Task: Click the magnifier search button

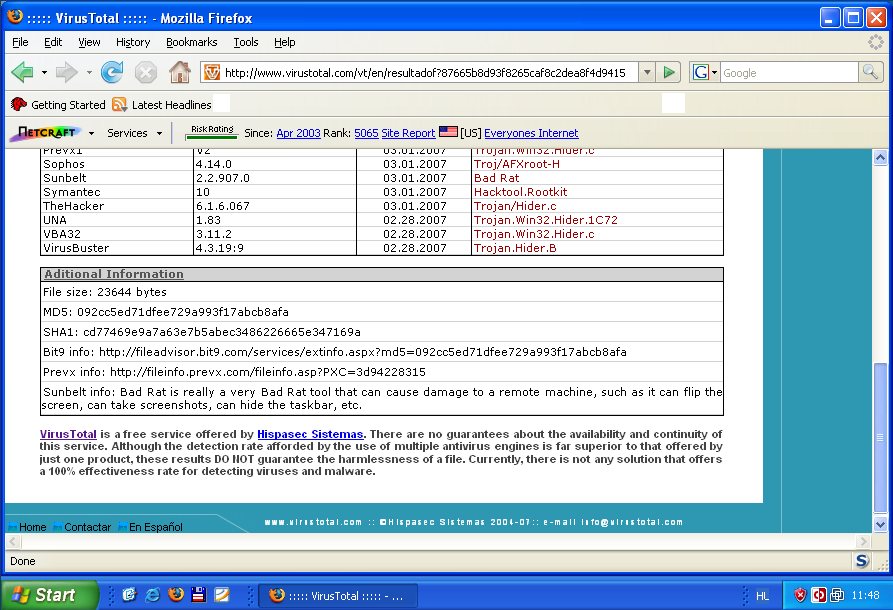Action: click(x=870, y=72)
